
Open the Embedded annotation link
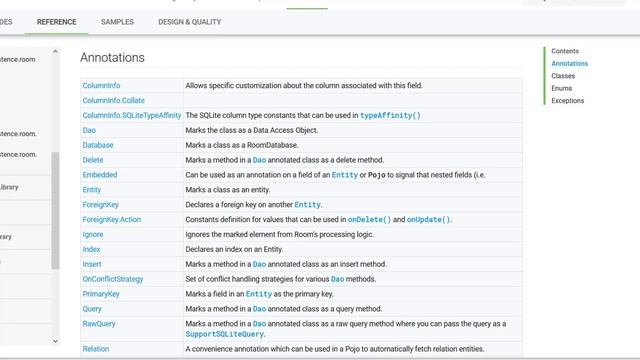(100, 175)
